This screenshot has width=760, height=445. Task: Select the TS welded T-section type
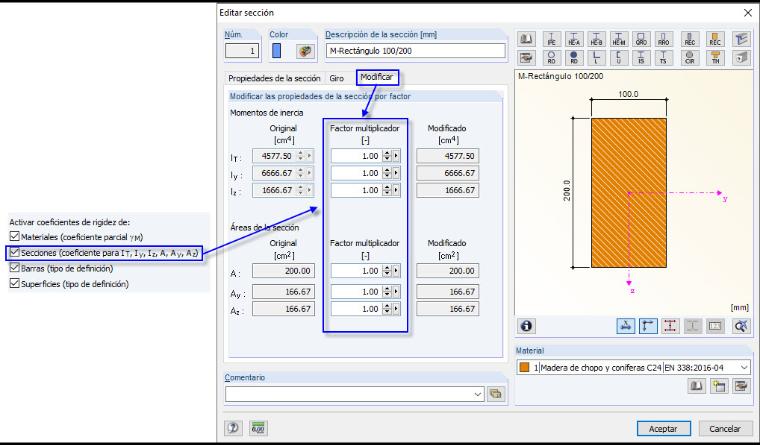[x=664, y=58]
